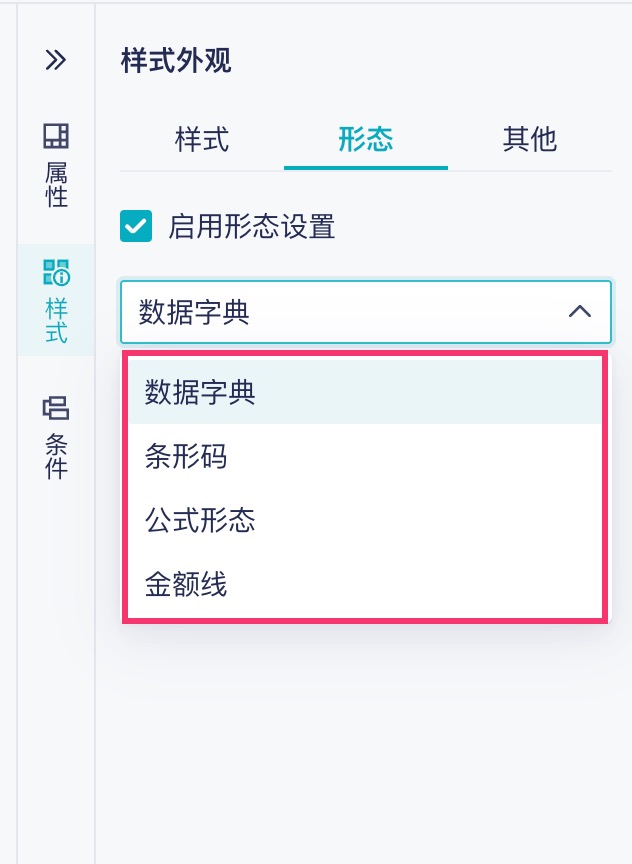Viewport: 632px width, 864px height.
Task: Switch to the 样式 tab
Action: click(202, 139)
